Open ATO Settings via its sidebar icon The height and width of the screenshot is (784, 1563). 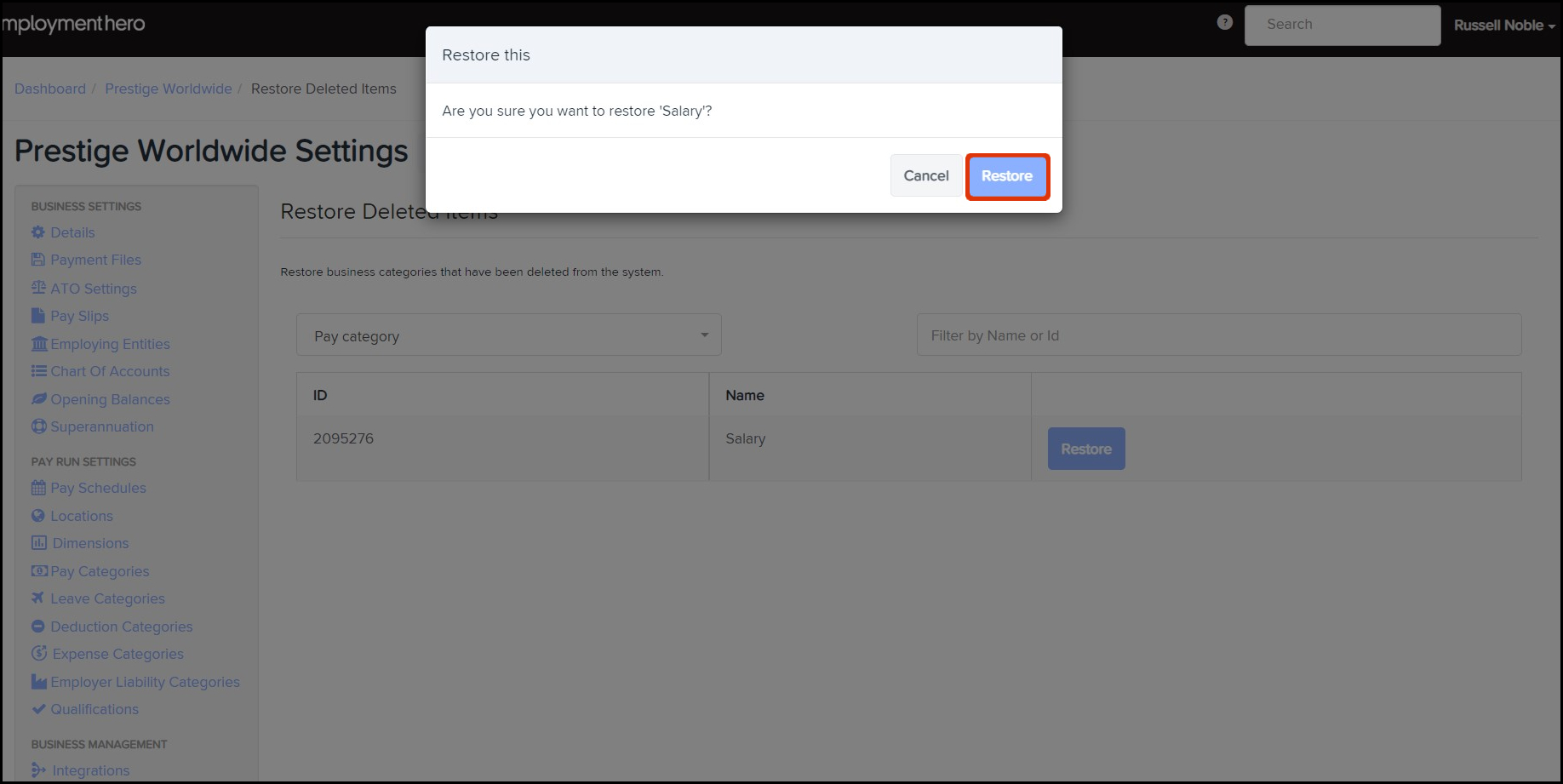38,288
